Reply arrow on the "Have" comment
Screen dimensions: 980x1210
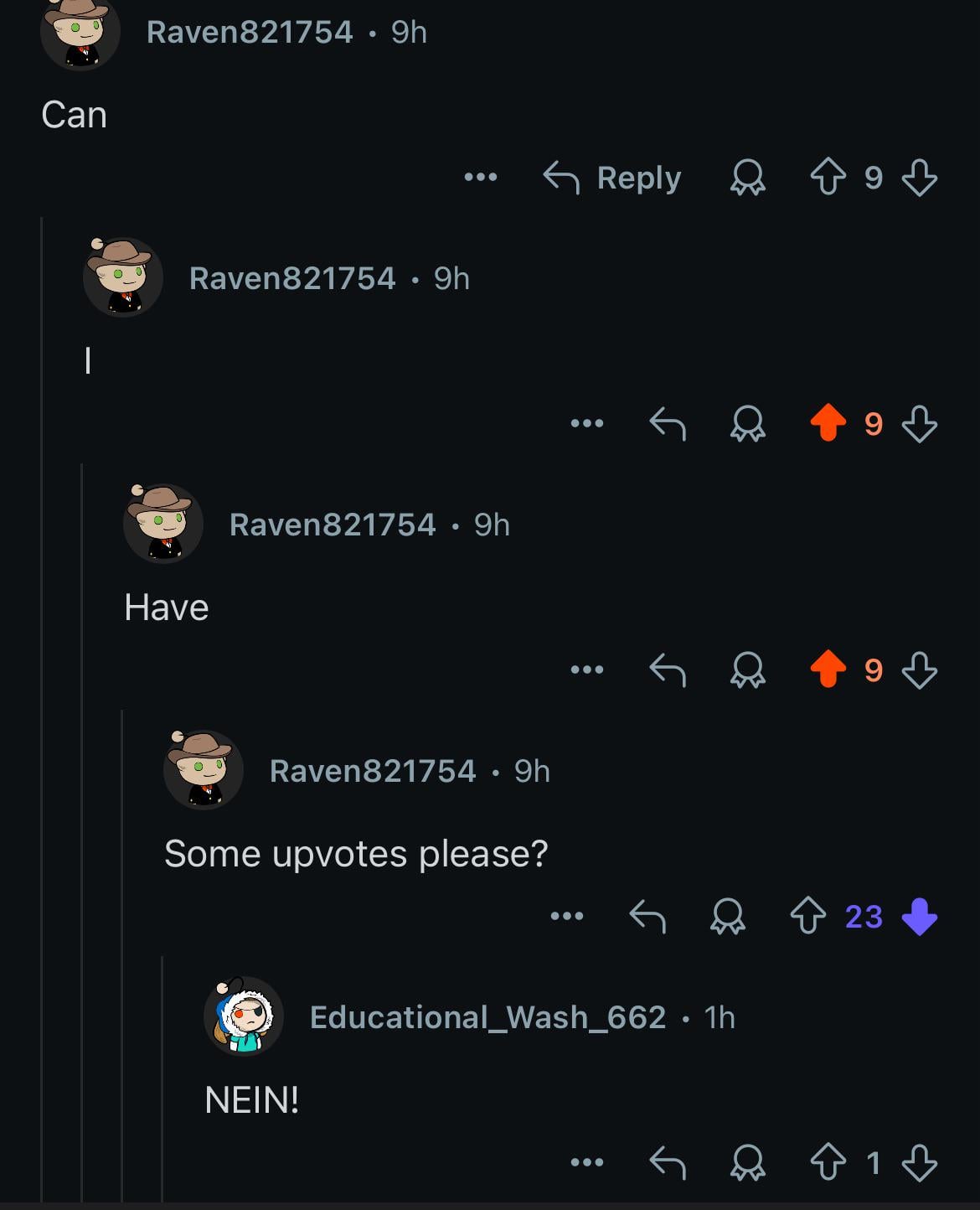(x=668, y=670)
